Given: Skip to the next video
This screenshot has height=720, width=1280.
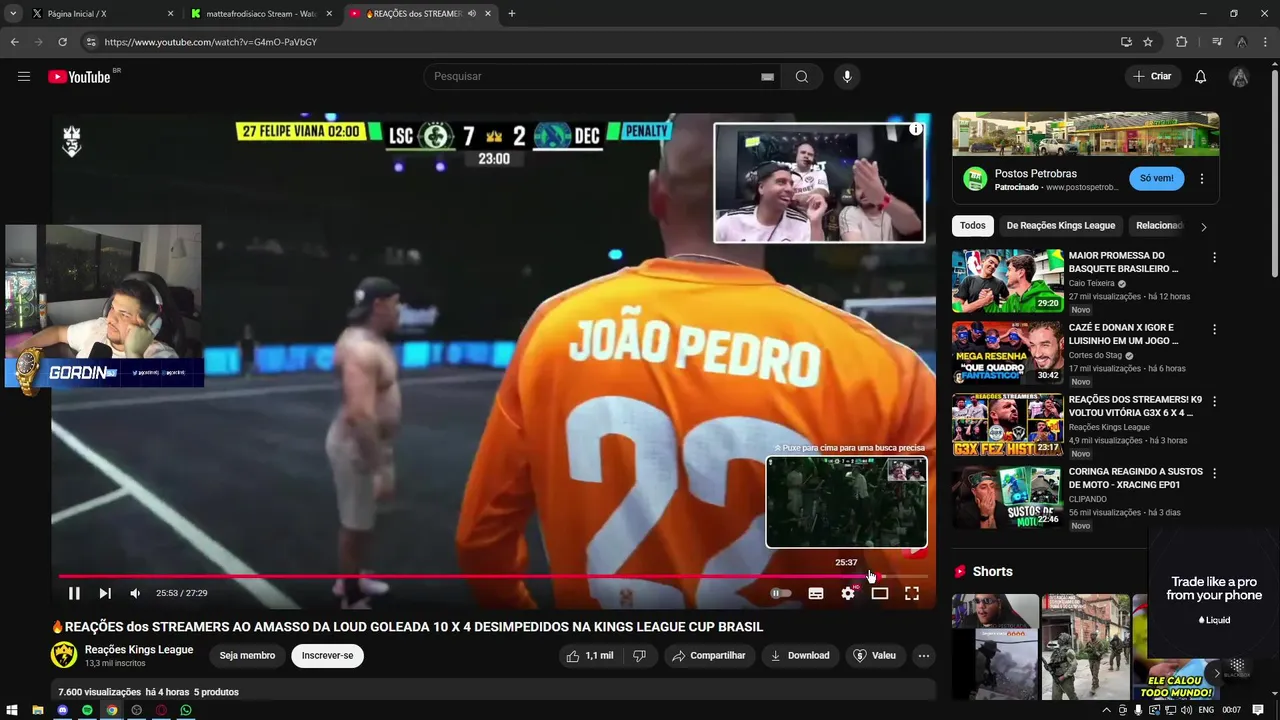Looking at the screenshot, I should [105, 593].
